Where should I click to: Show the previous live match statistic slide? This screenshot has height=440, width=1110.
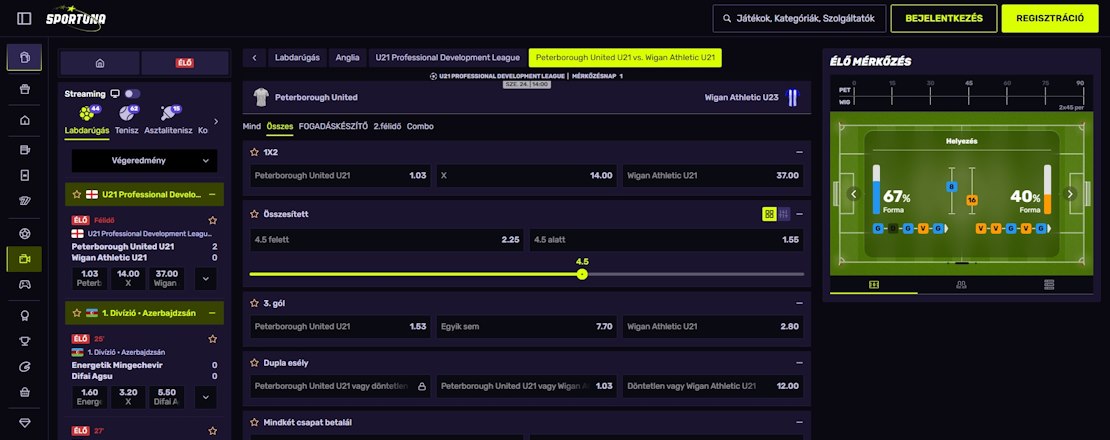coord(853,194)
